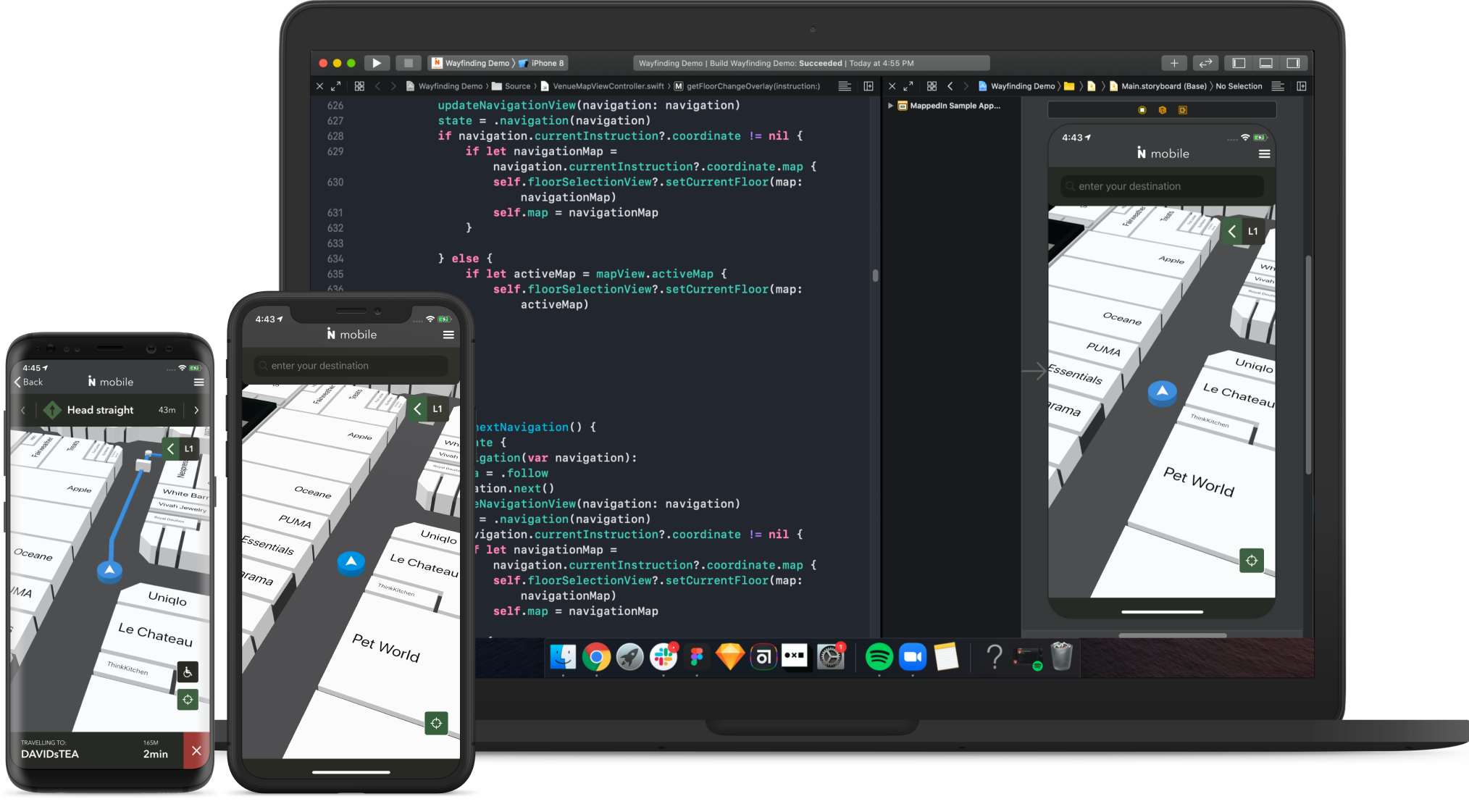The image size is (1469, 812).
Task: Click the back chevron in the editor jump bar
Action: point(378,85)
